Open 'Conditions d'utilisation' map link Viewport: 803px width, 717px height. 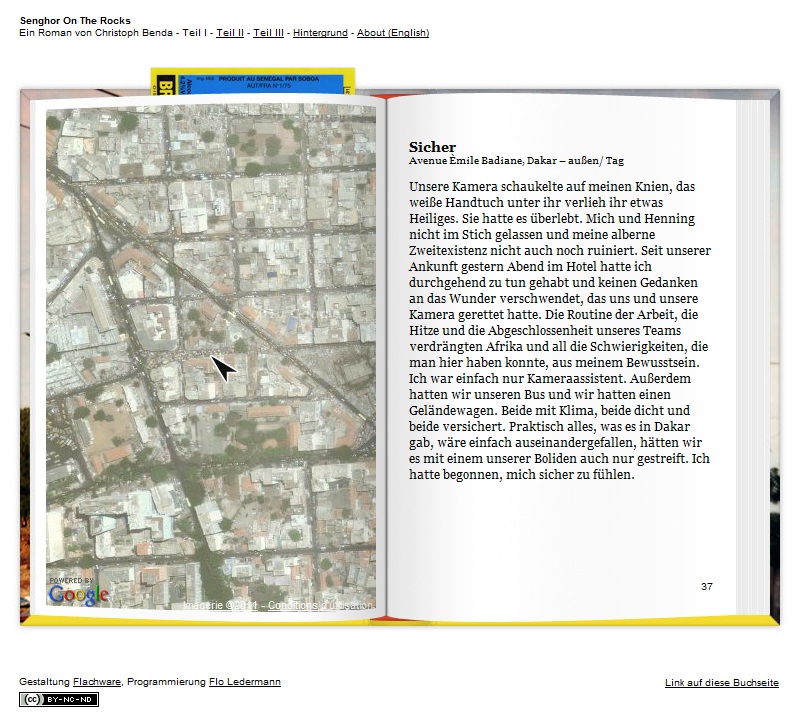click(321, 605)
